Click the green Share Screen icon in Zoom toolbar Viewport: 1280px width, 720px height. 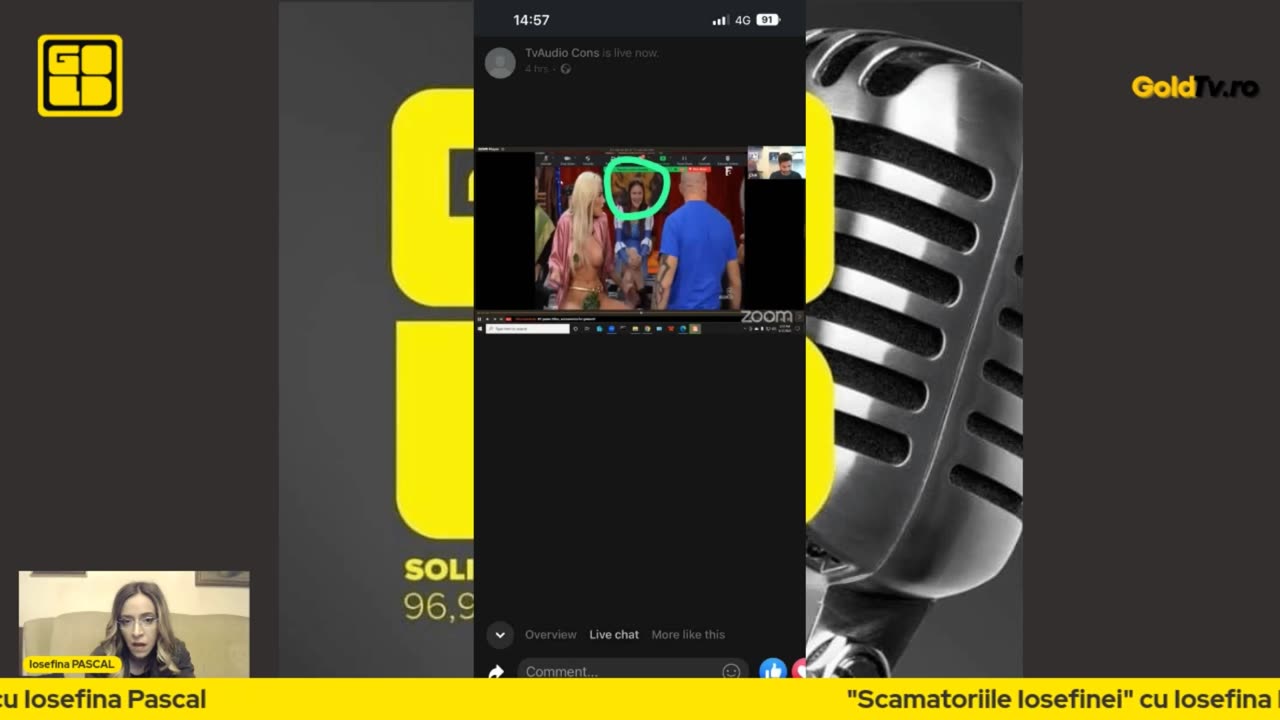point(663,158)
